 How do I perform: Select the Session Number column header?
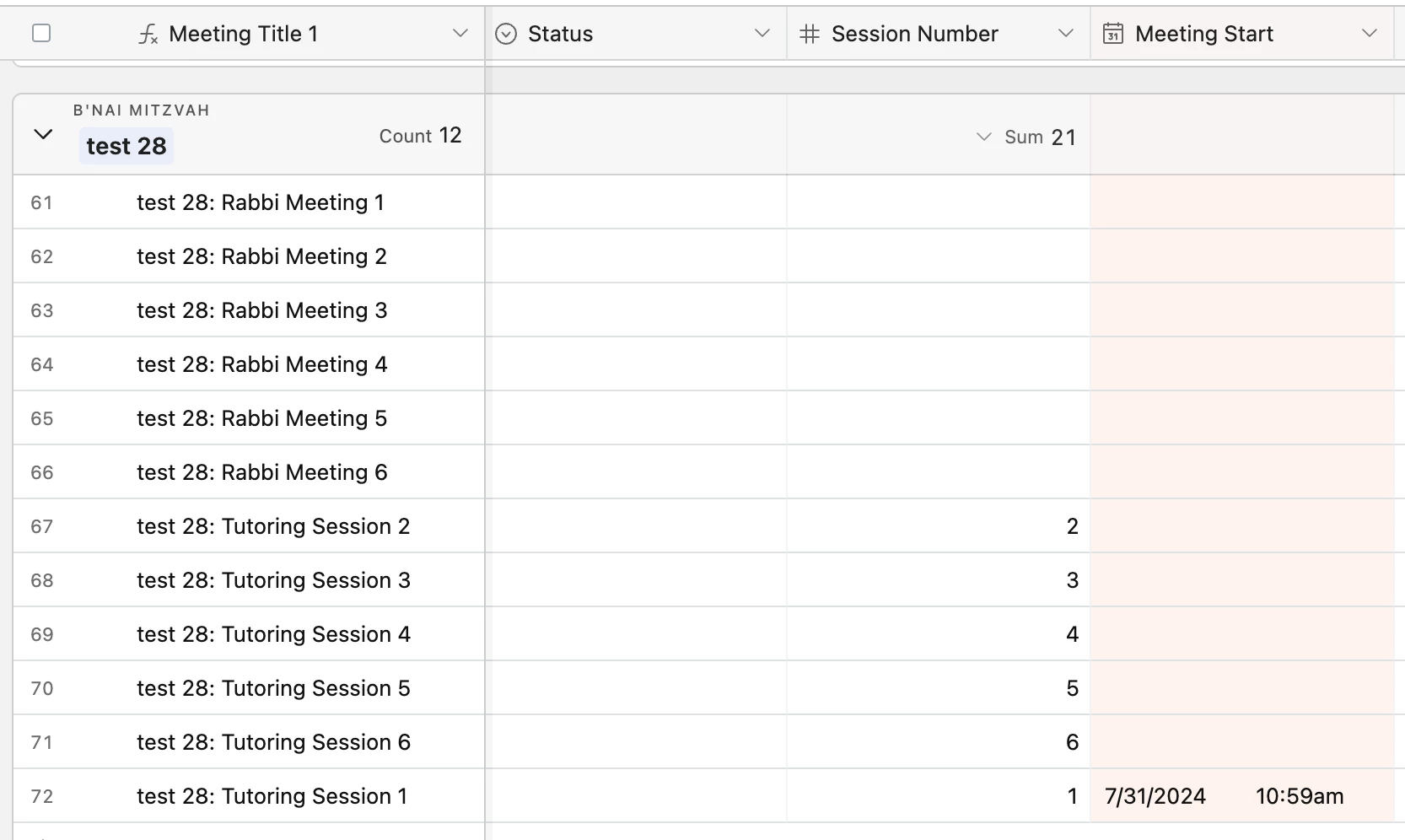[x=914, y=34]
